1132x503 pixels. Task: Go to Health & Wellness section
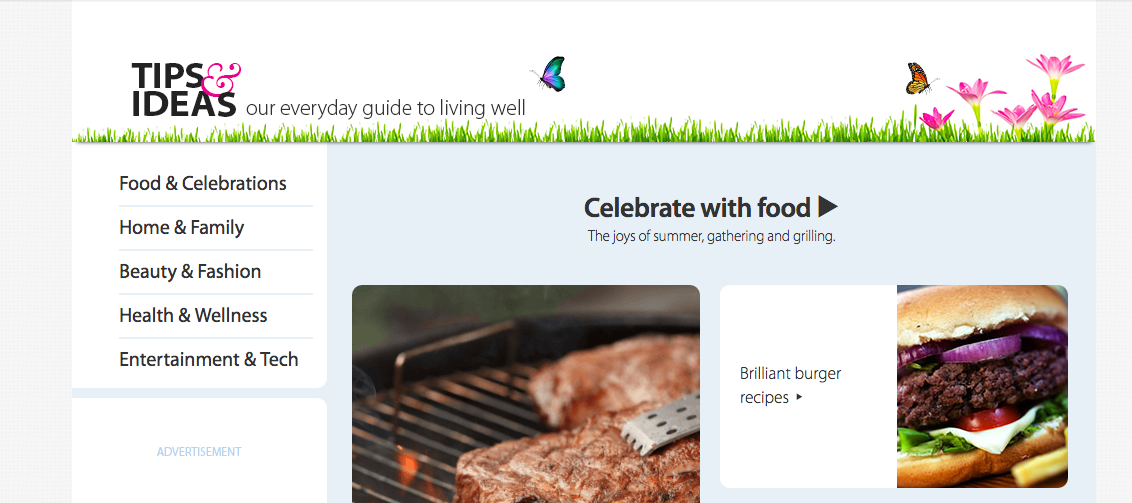coord(193,315)
